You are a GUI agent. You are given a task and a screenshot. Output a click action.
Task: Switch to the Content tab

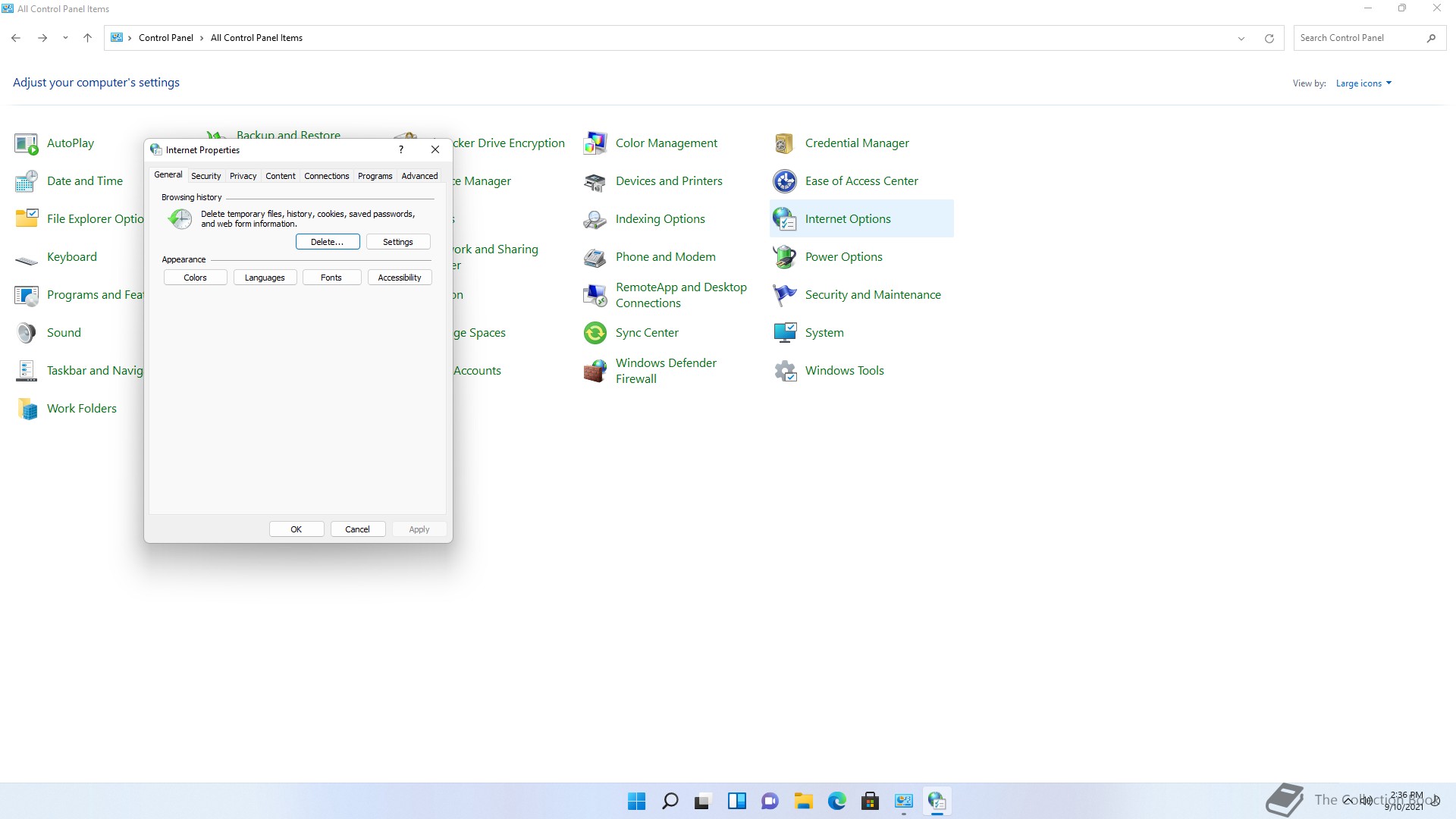click(x=281, y=176)
